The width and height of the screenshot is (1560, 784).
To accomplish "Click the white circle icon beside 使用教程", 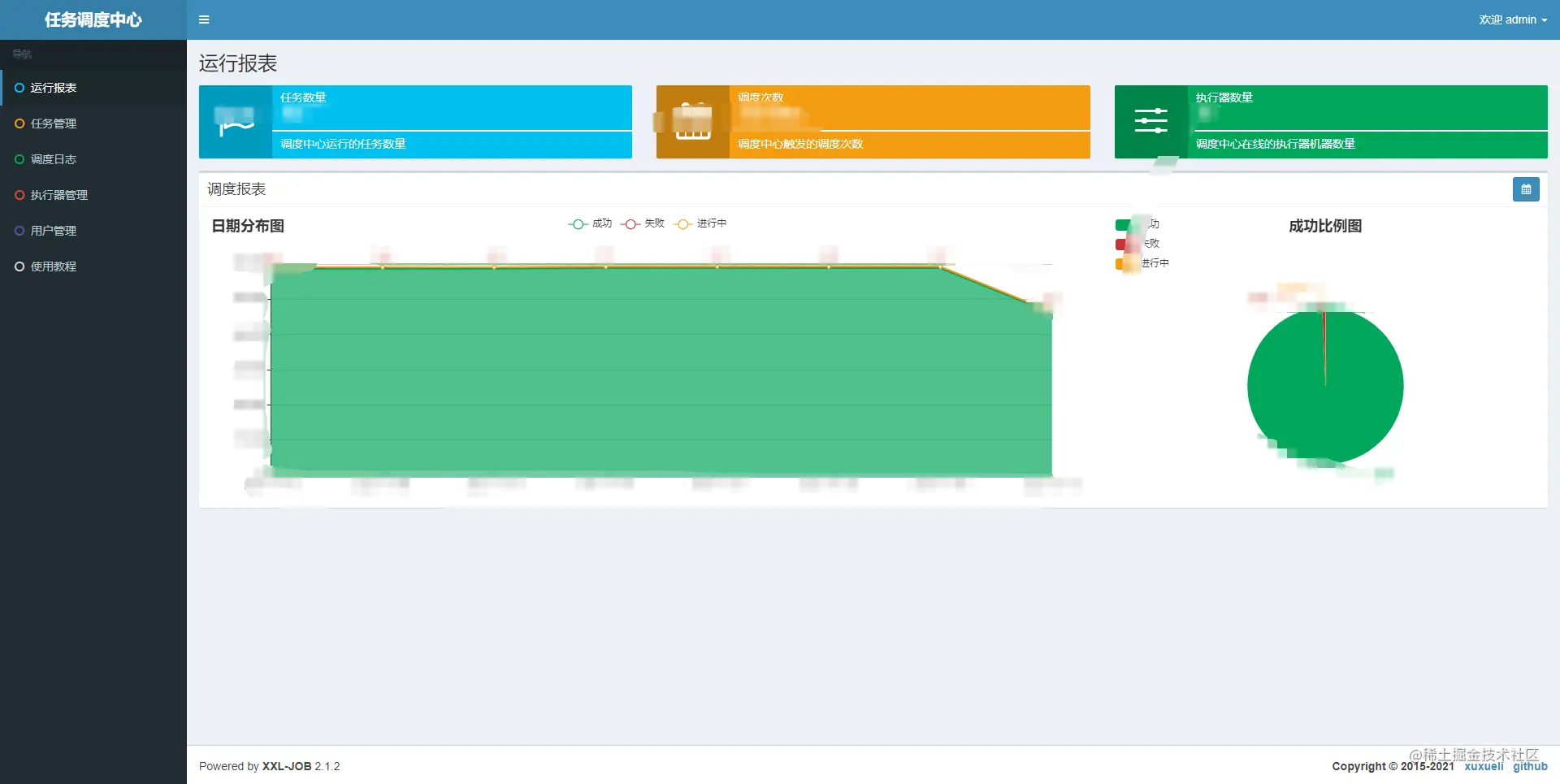I will [x=19, y=266].
